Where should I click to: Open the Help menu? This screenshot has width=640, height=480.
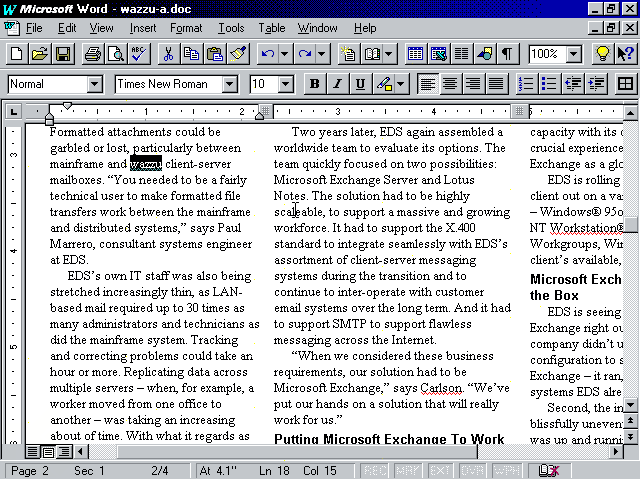point(365,28)
